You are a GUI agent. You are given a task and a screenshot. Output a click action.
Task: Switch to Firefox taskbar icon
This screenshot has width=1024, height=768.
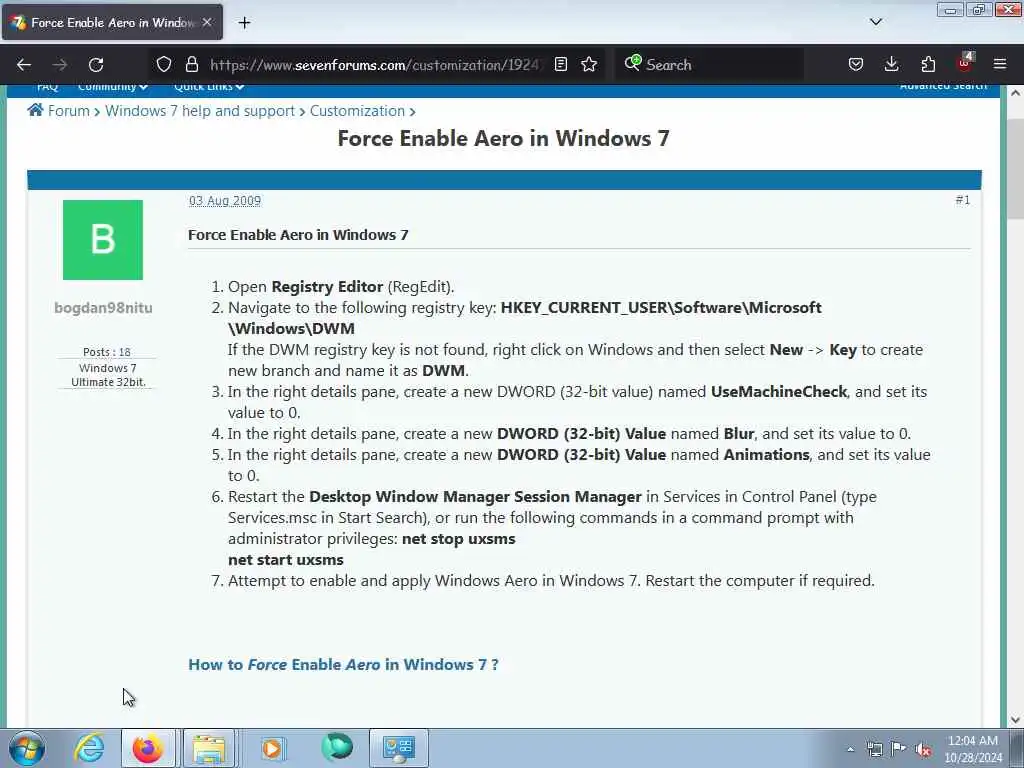coord(148,748)
